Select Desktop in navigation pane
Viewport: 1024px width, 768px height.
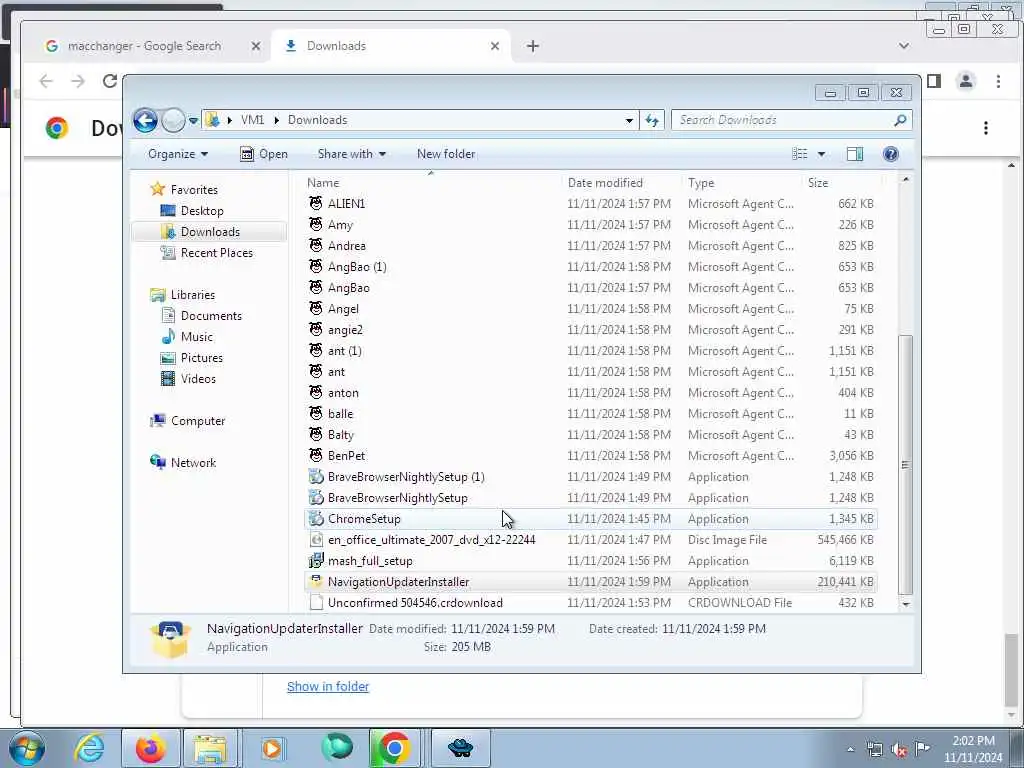pyautogui.click(x=202, y=211)
